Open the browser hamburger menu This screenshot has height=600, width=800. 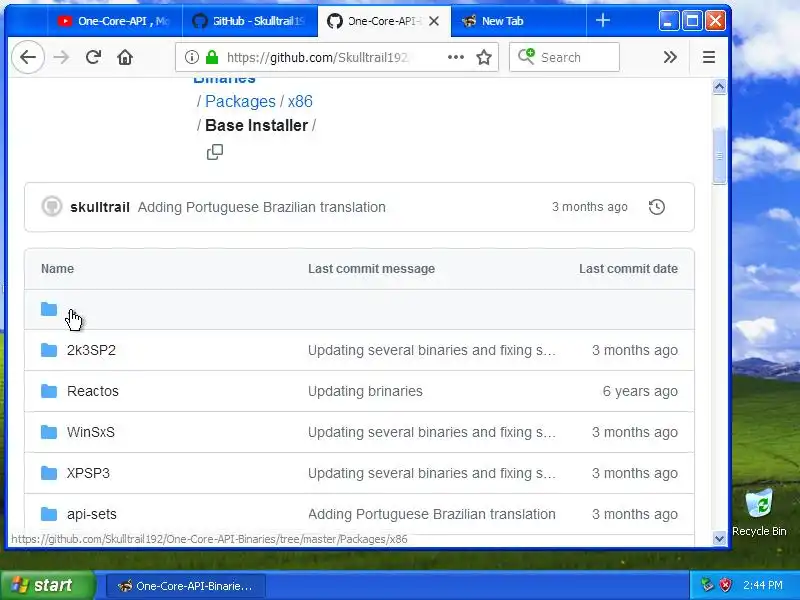pos(709,57)
